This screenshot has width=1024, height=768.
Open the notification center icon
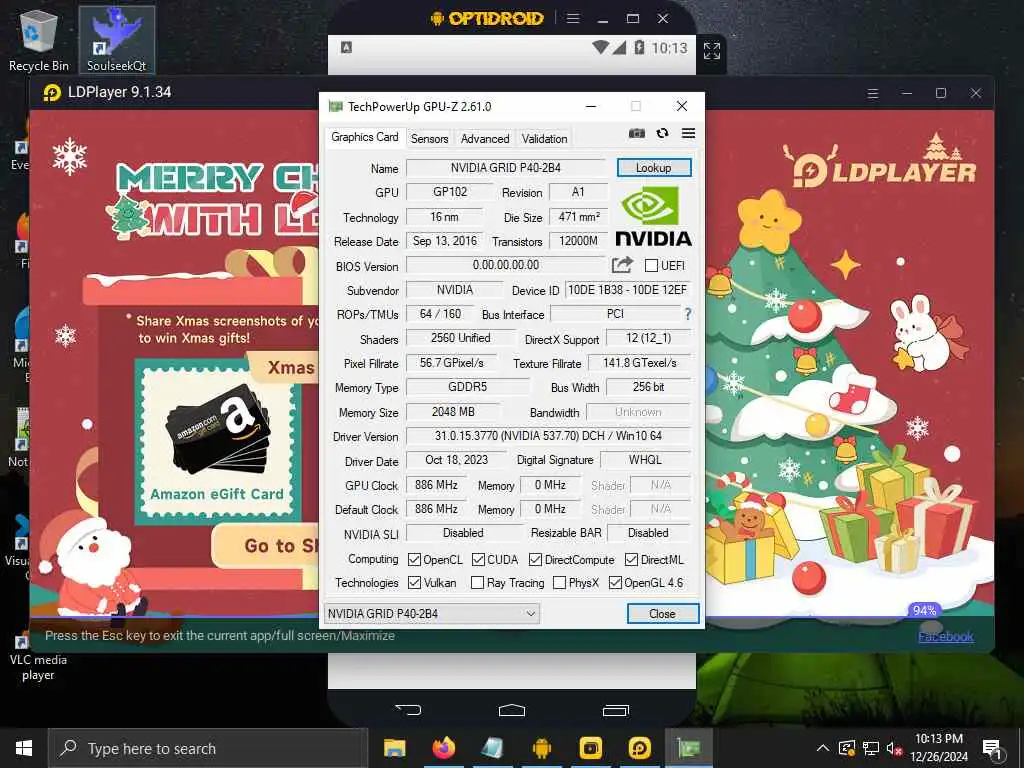coord(992,748)
